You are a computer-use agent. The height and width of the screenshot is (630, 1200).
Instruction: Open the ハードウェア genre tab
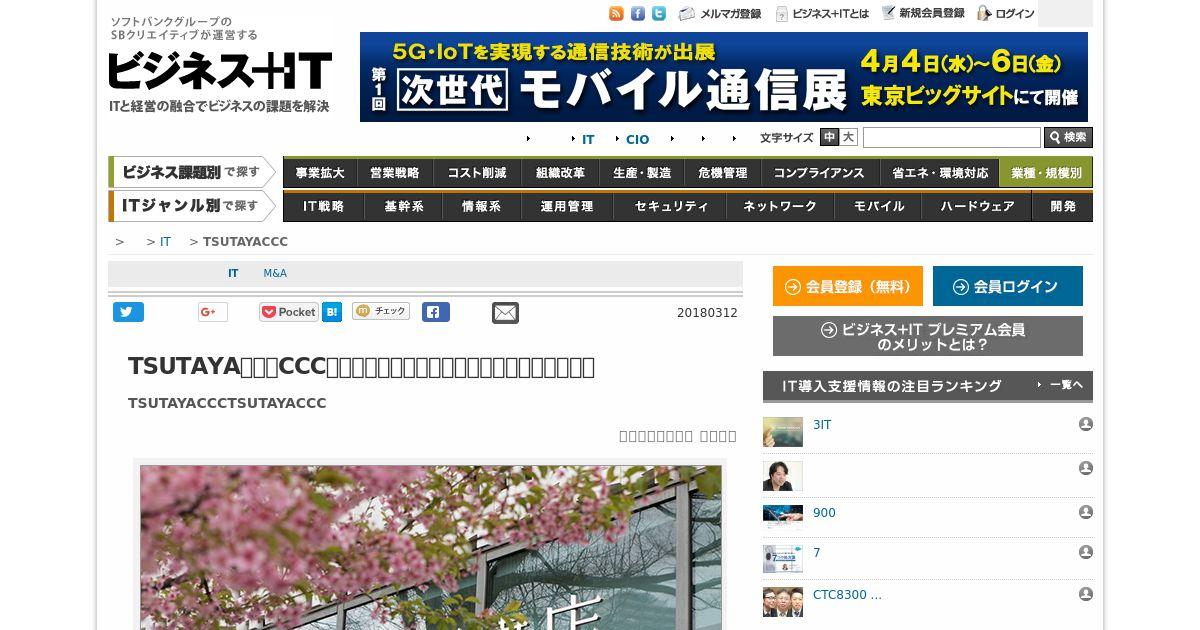978,206
